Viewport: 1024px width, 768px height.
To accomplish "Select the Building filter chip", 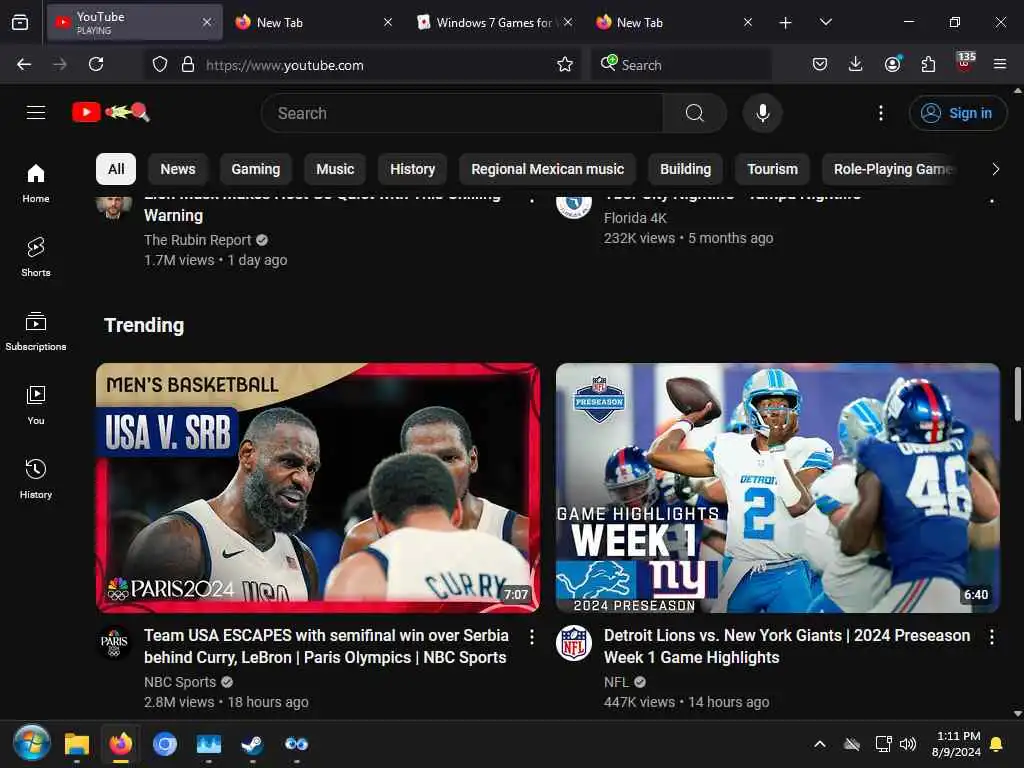I will tap(685, 169).
